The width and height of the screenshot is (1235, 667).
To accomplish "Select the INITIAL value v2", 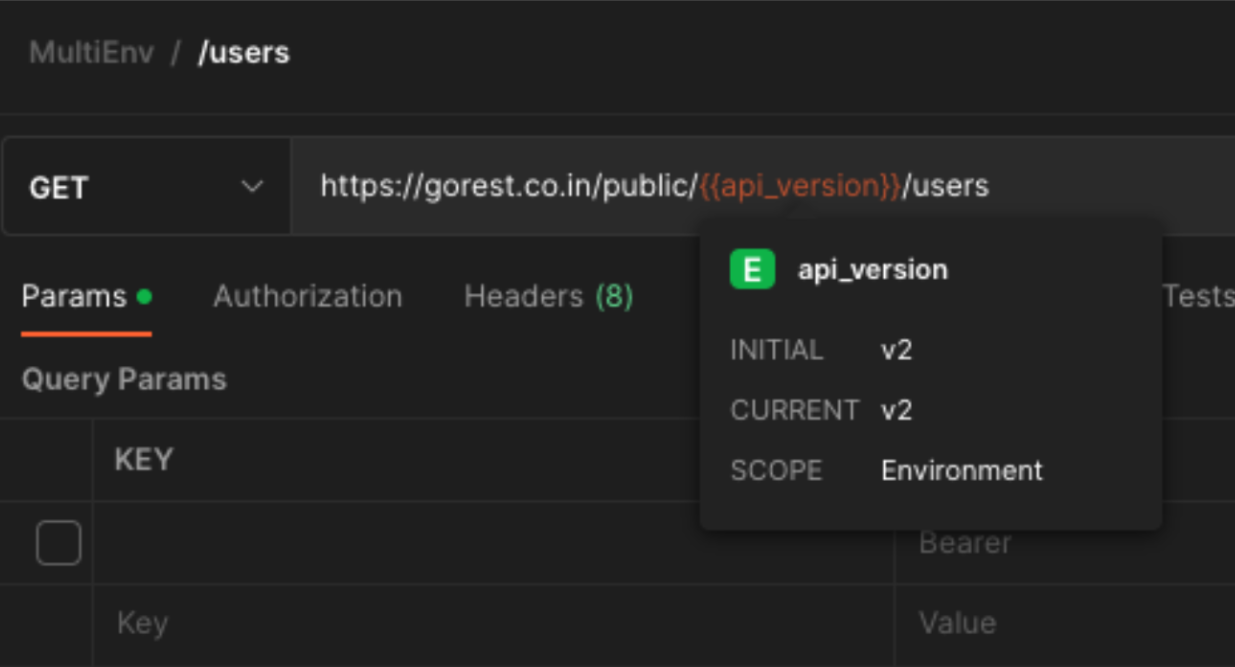I will click(896, 350).
